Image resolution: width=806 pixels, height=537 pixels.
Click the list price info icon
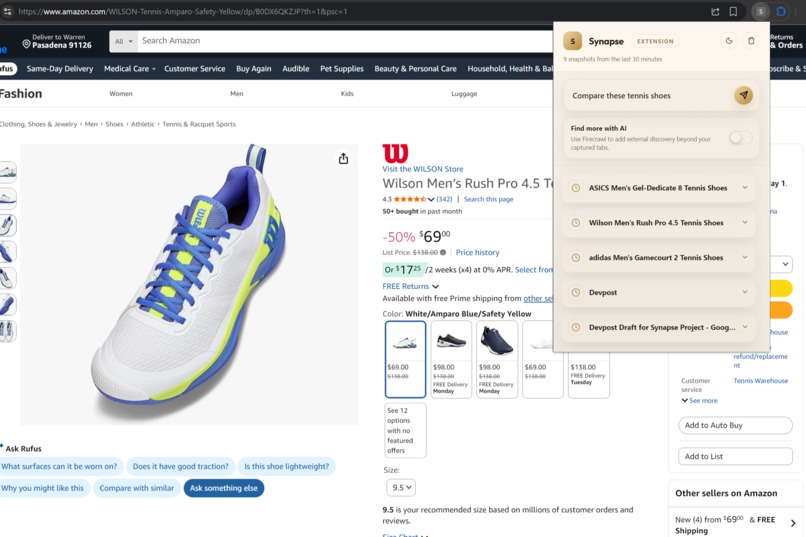[443, 252]
